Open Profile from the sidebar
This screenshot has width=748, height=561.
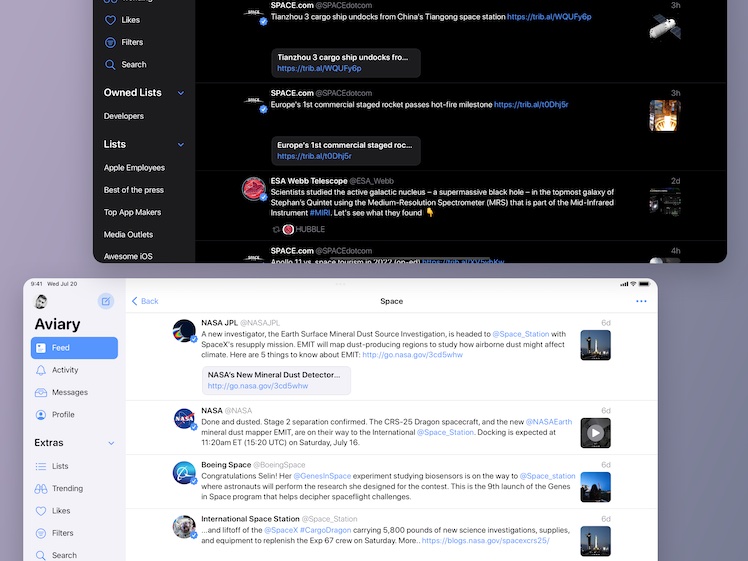coord(62,414)
